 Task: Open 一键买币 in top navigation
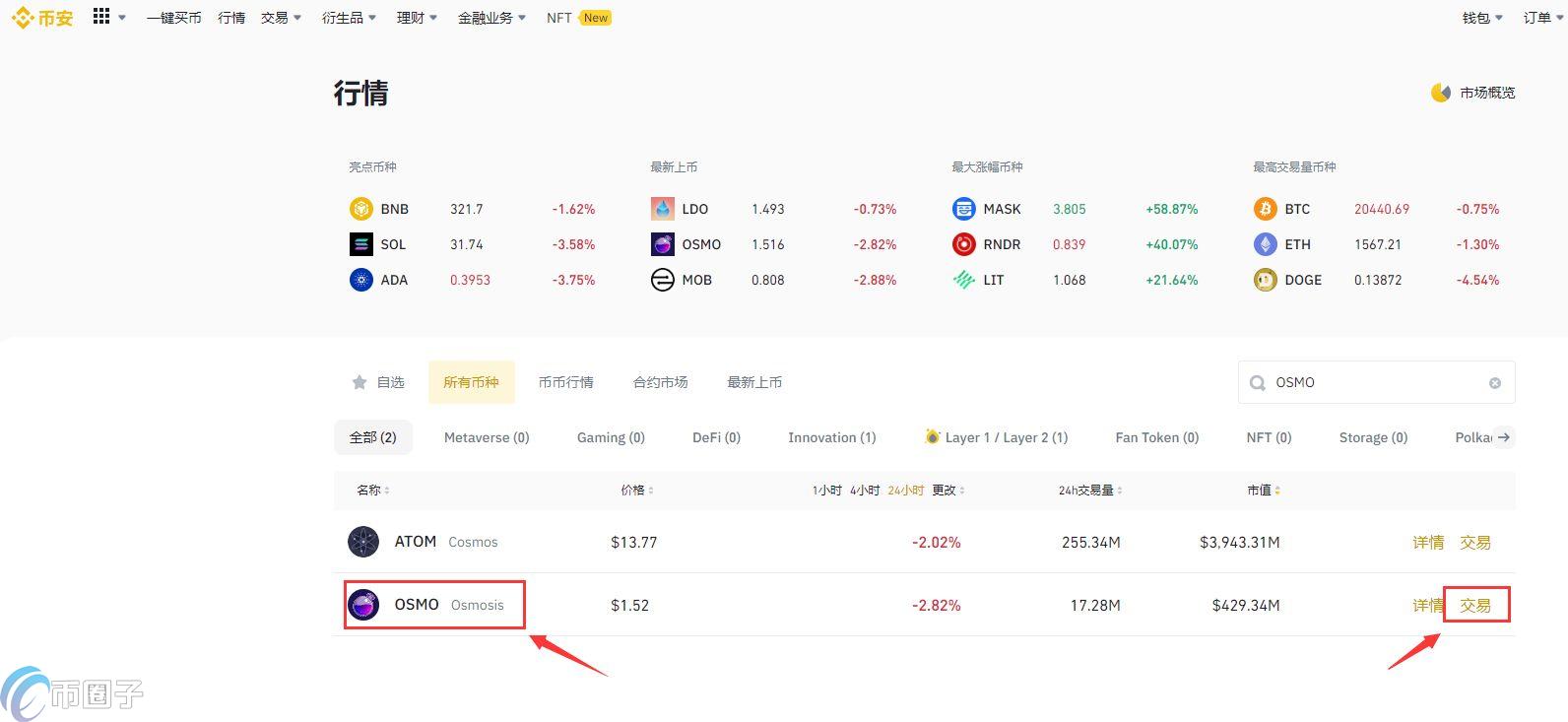coord(173,18)
